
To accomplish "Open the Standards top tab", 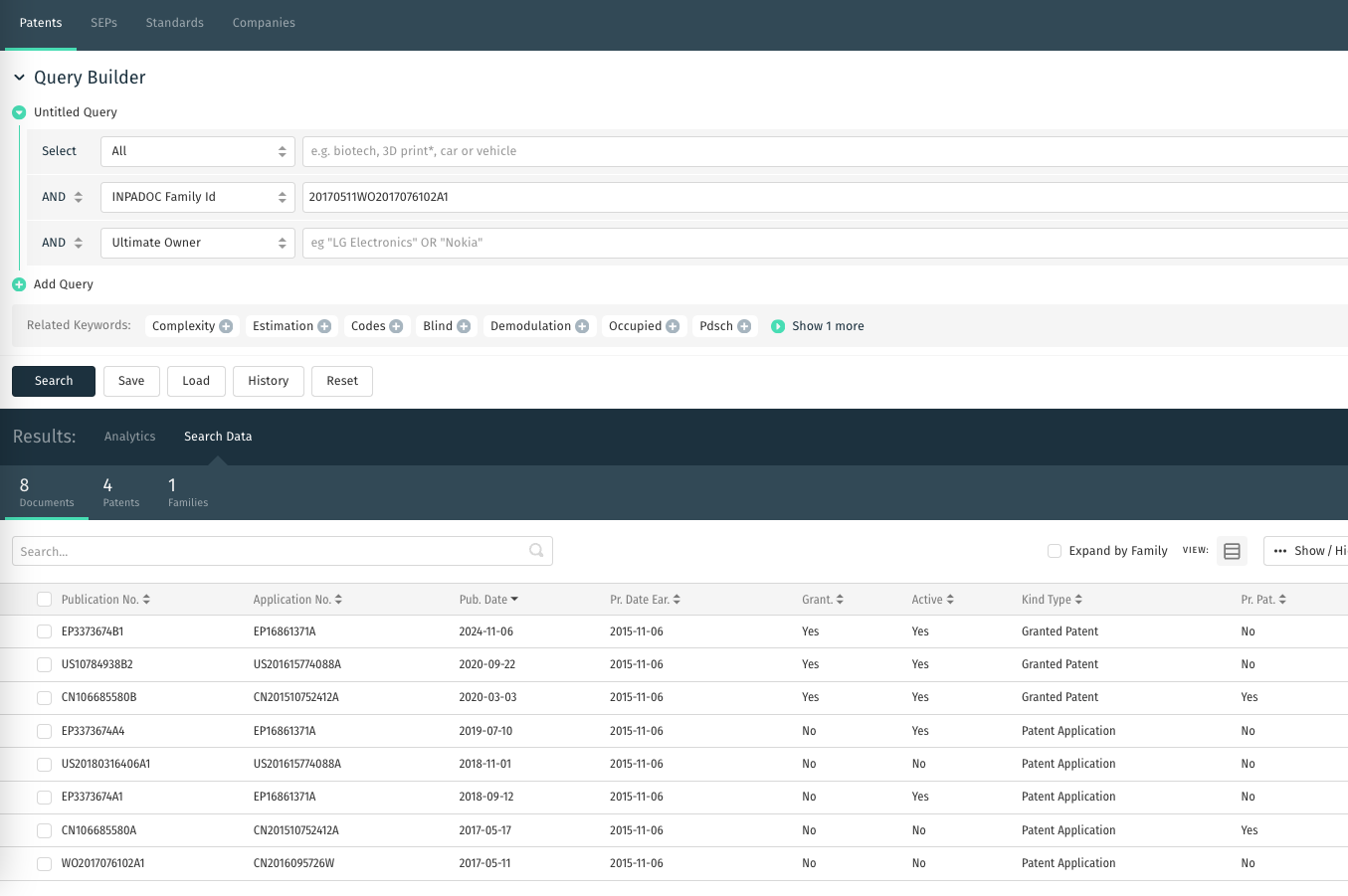I will (x=175, y=23).
